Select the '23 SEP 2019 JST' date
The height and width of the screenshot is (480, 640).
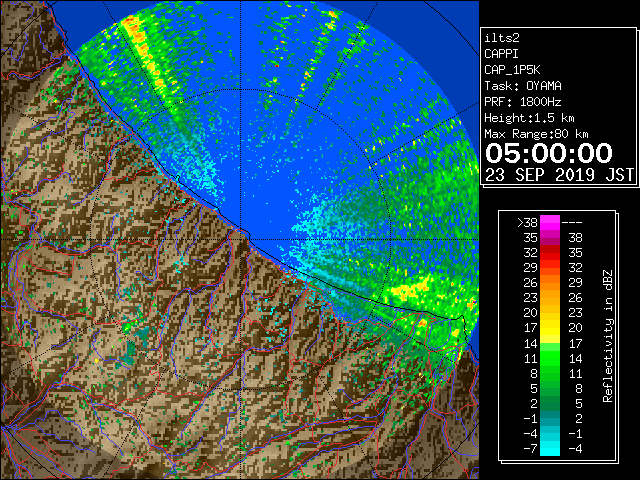pyautogui.click(x=559, y=175)
